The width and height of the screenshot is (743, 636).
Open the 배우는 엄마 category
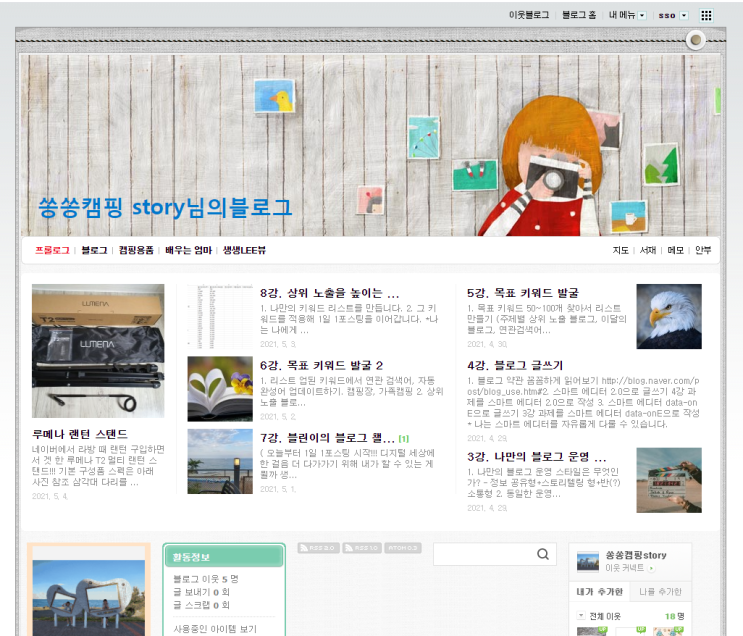188,250
